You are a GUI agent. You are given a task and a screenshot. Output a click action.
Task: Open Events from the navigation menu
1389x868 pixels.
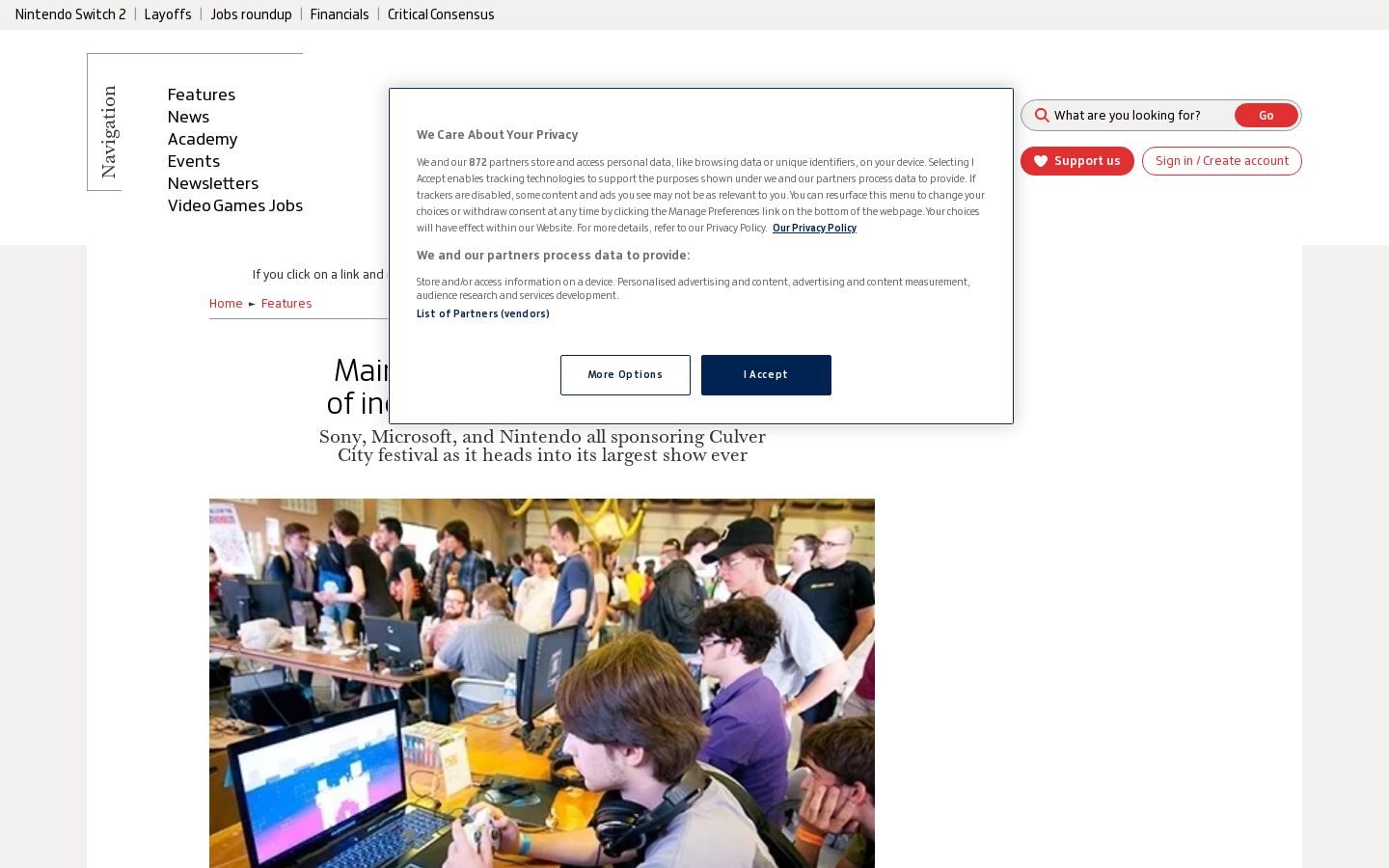[194, 161]
